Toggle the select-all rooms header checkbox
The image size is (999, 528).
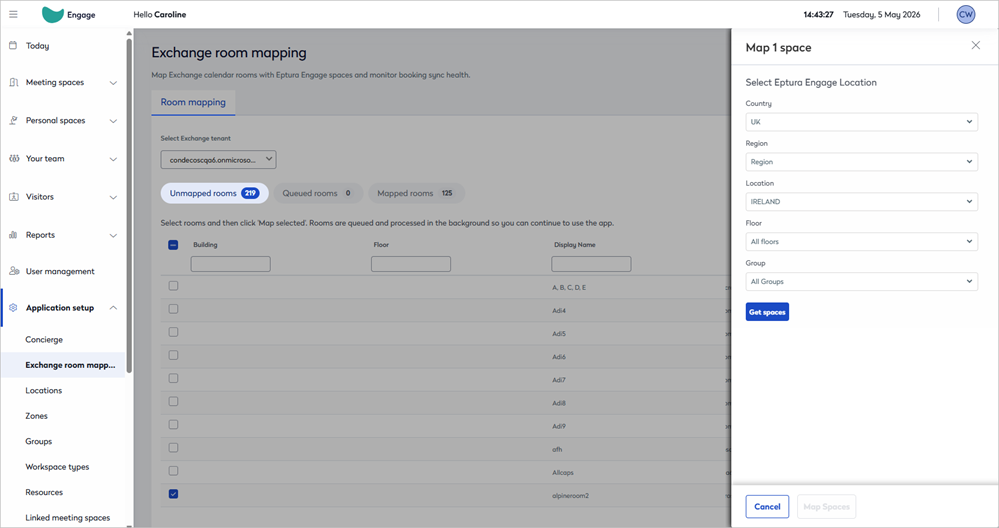pyautogui.click(x=173, y=245)
